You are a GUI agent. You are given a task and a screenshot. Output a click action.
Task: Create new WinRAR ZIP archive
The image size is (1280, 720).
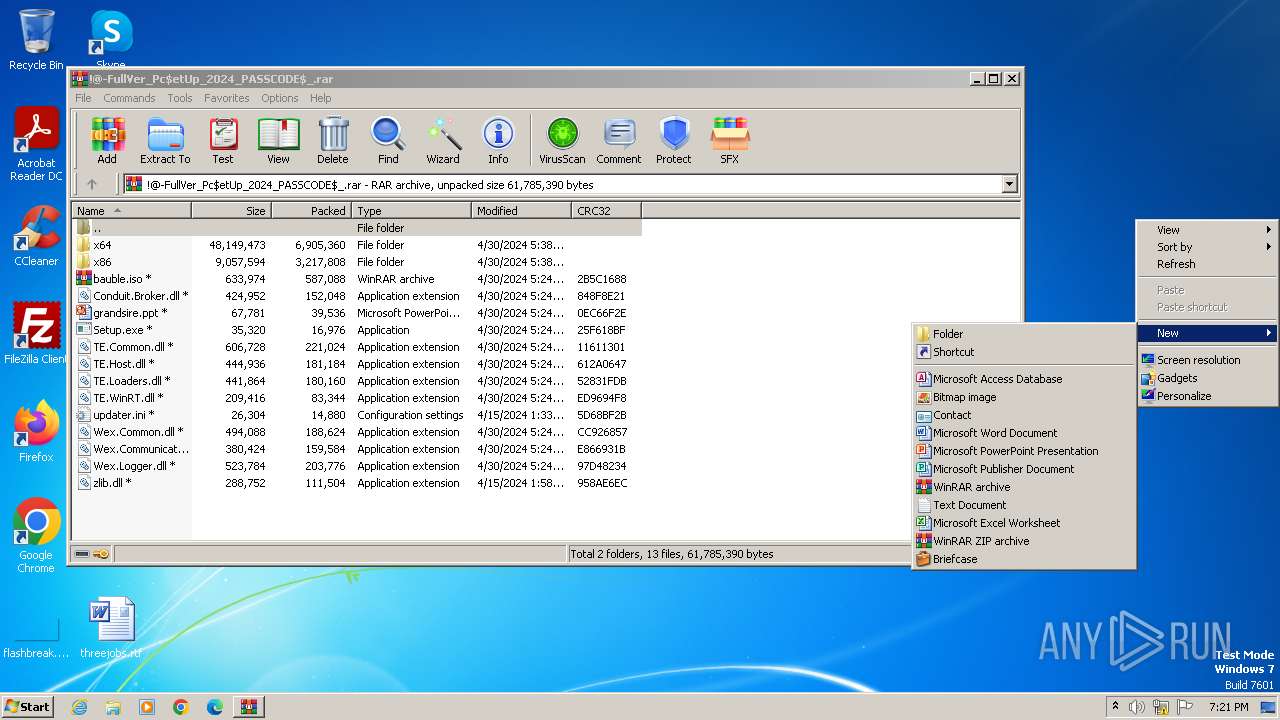(x=1024, y=541)
